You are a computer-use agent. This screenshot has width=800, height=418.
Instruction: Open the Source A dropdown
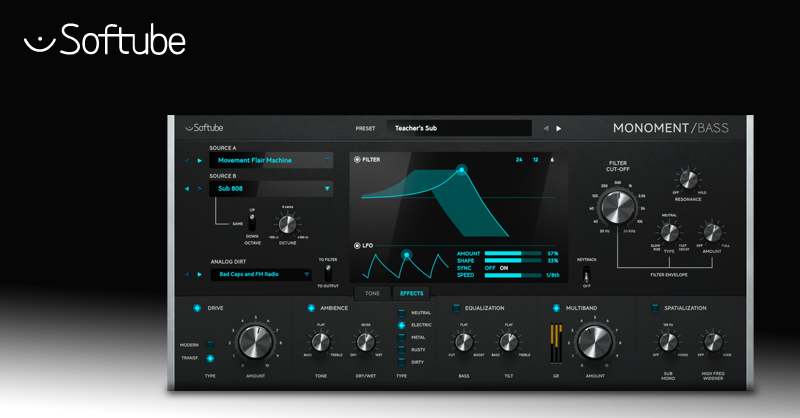pos(271,160)
